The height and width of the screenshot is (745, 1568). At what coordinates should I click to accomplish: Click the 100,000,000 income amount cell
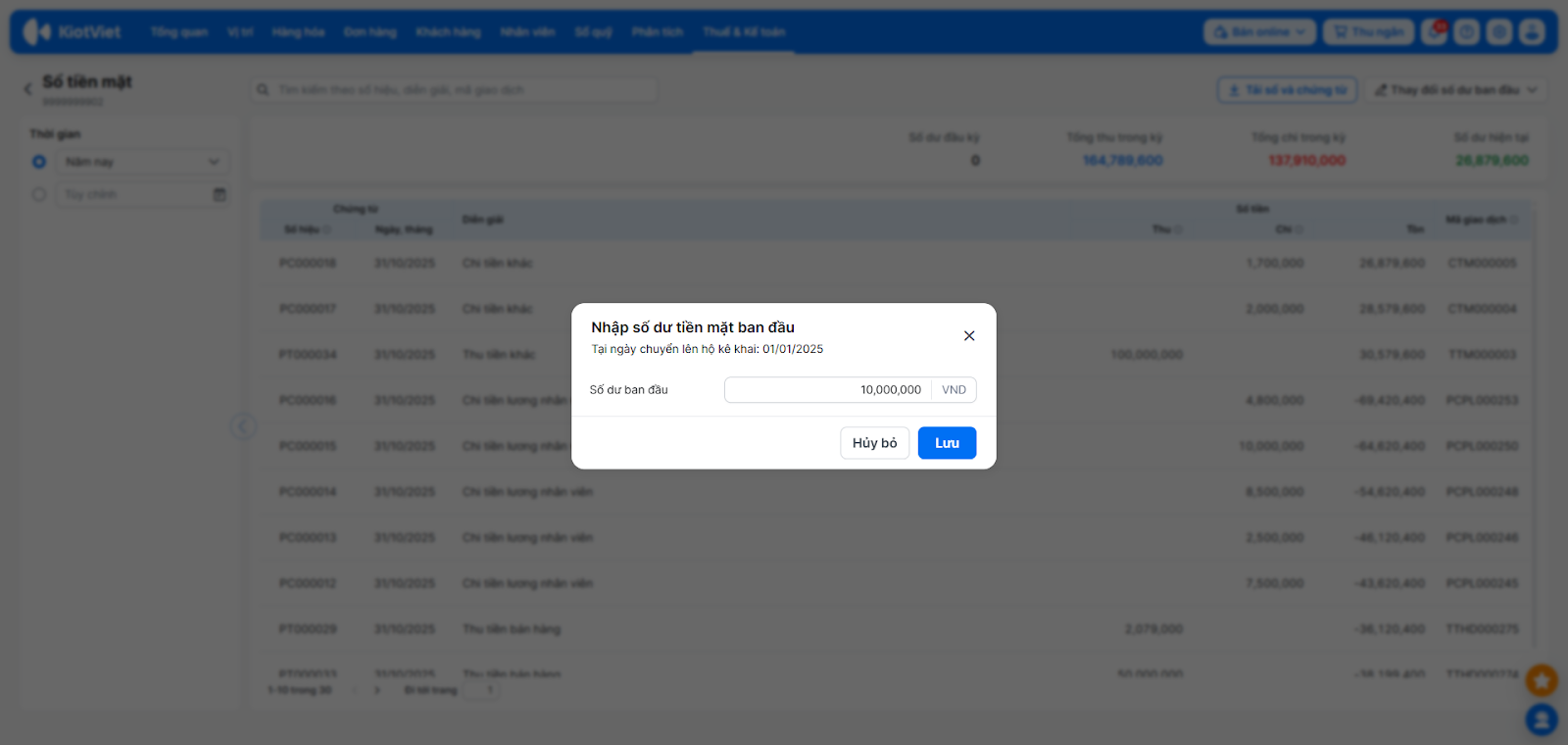[x=1147, y=354]
